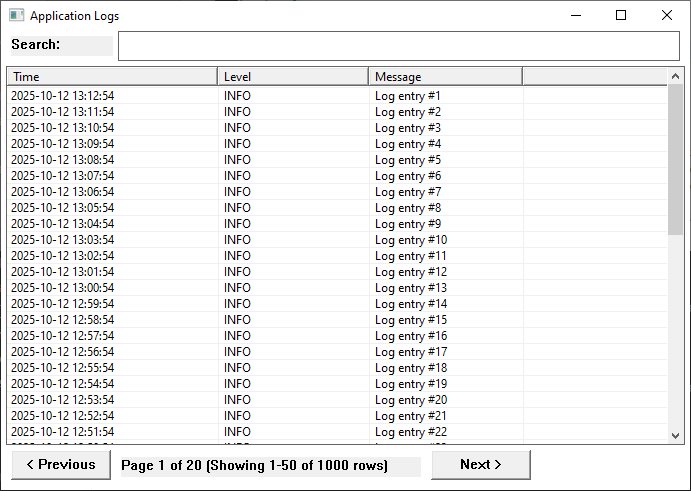Select the cell 'Log entry #14'
Screen dimensions: 691x491
[411, 304]
